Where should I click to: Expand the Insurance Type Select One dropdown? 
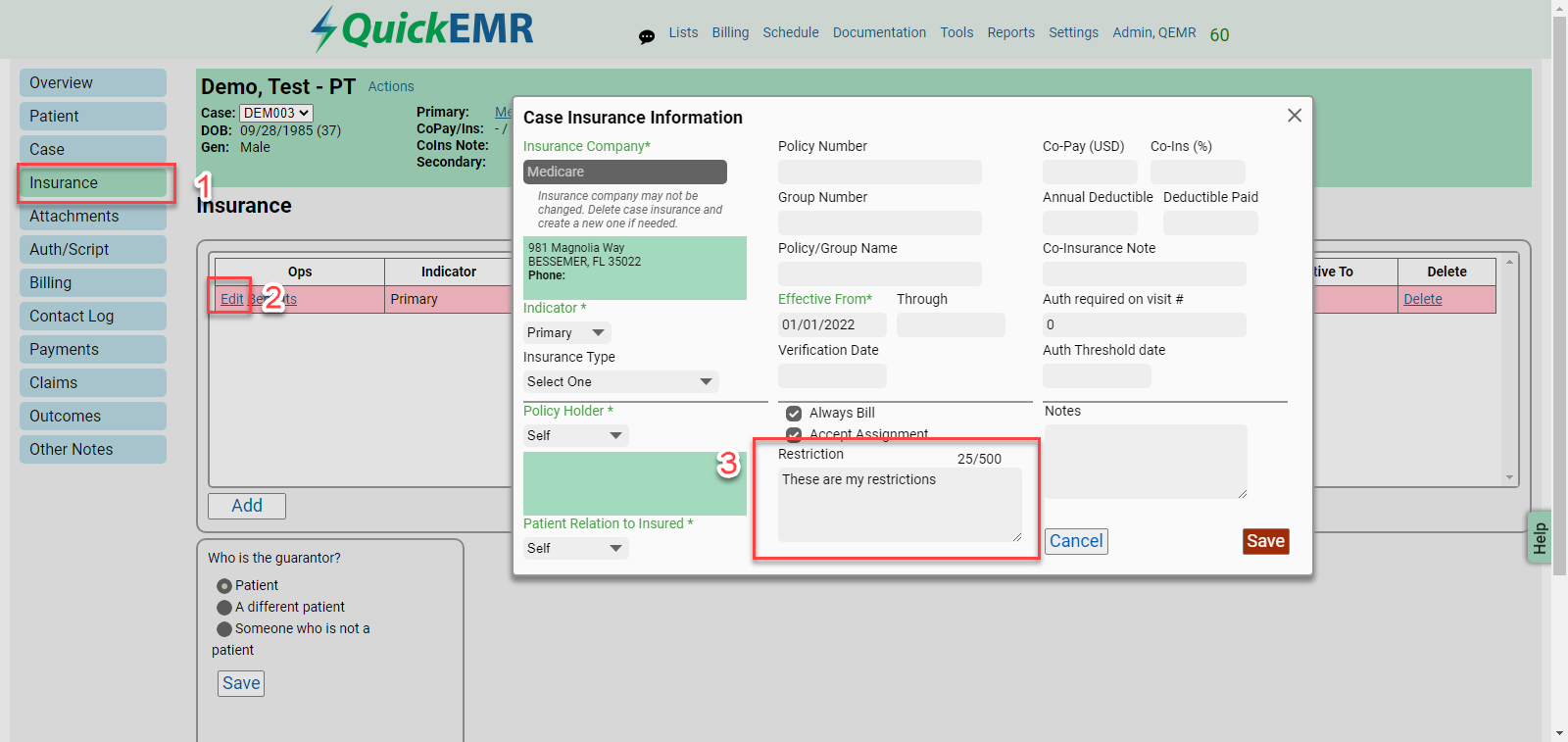(x=621, y=382)
